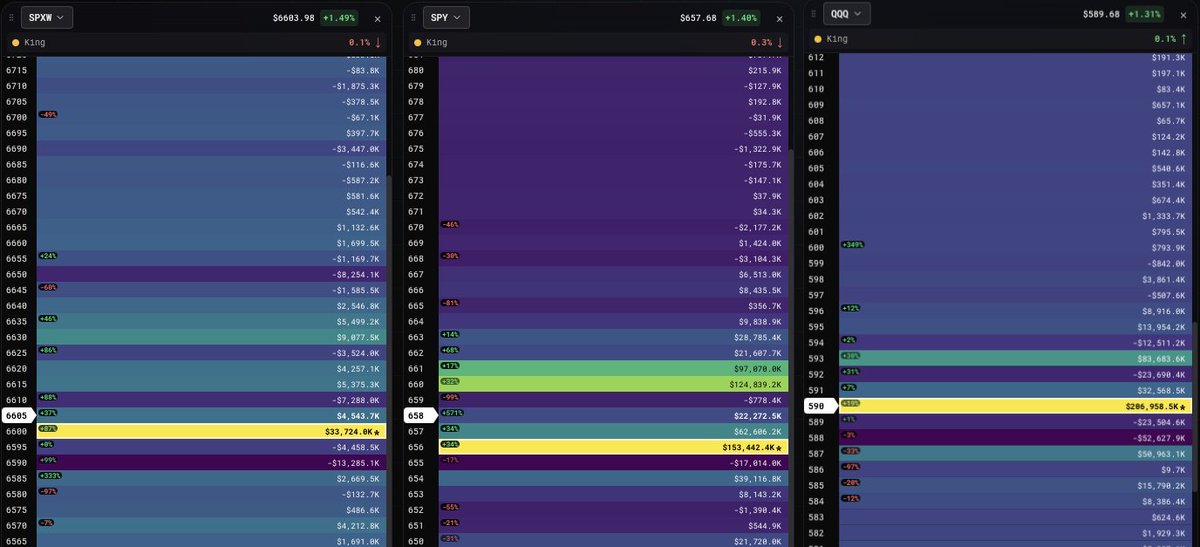Screen dimensions: 1200x547
Task: Click the 658 current price marker in SPY
Action: point(420,415)
